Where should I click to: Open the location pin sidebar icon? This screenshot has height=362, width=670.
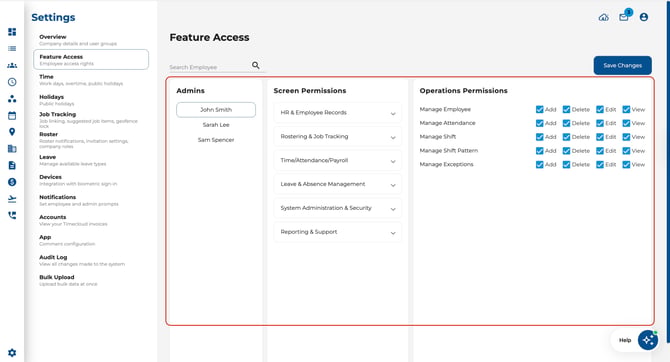coord(12,132)
